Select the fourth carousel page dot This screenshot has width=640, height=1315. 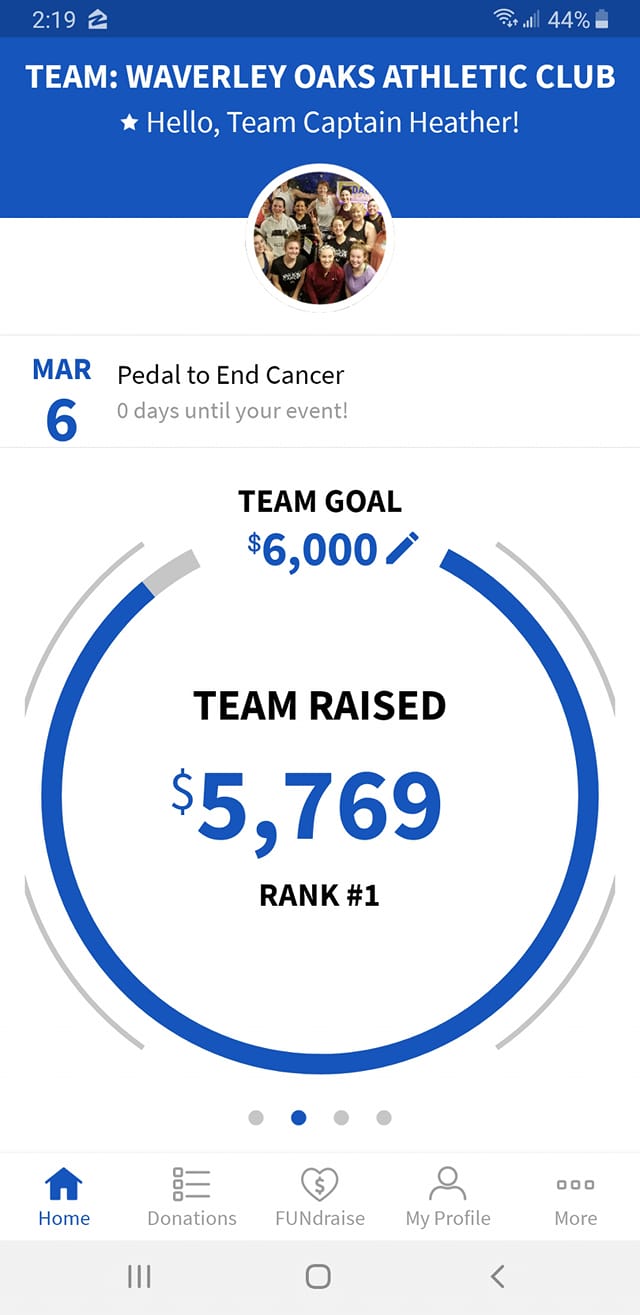384,1117
